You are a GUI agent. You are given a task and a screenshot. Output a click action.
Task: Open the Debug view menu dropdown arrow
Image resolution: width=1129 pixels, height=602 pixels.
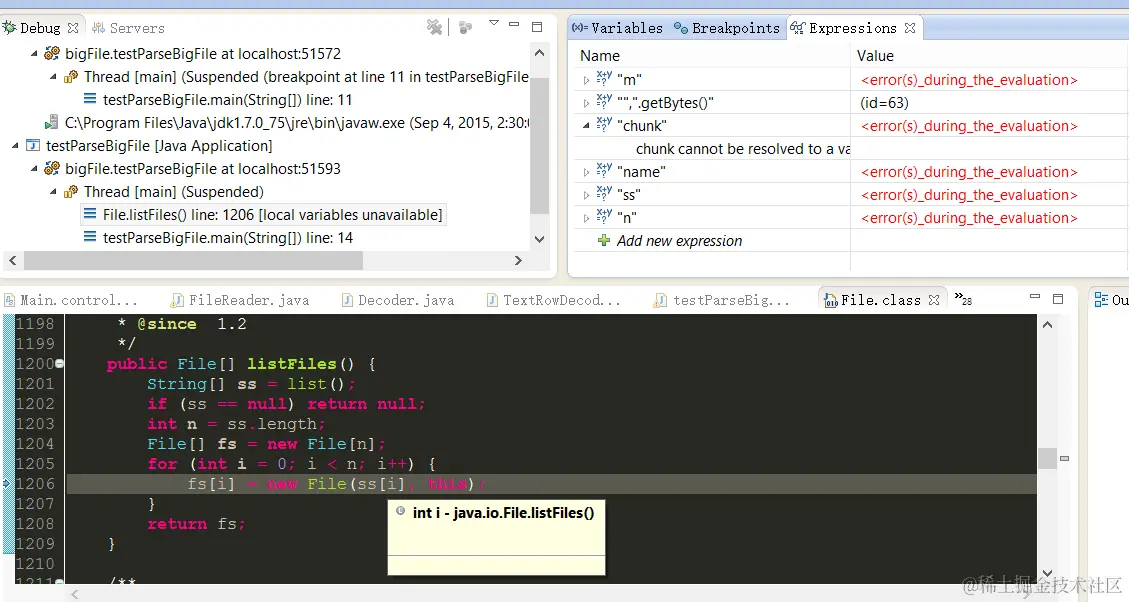pos(493,24)
